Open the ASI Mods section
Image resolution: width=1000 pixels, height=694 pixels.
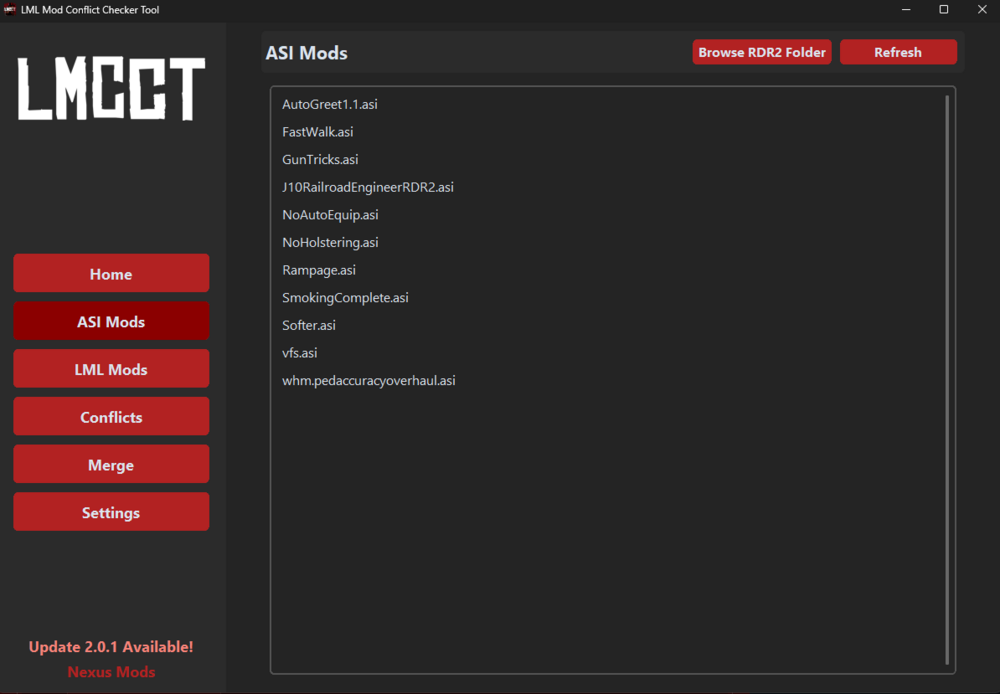coord(111,322)
